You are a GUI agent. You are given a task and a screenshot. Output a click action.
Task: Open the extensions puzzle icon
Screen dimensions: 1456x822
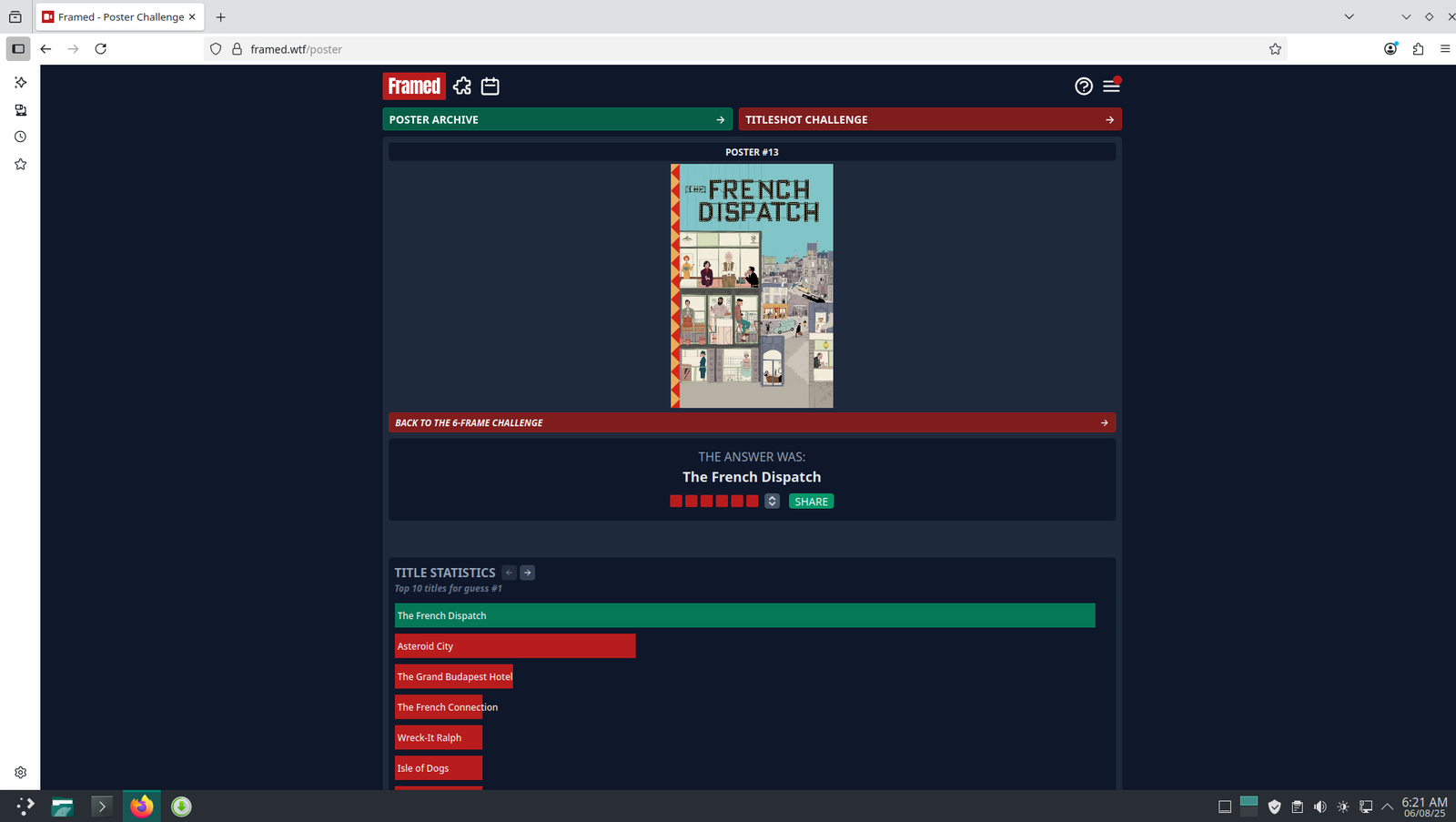pos(1418,49)
